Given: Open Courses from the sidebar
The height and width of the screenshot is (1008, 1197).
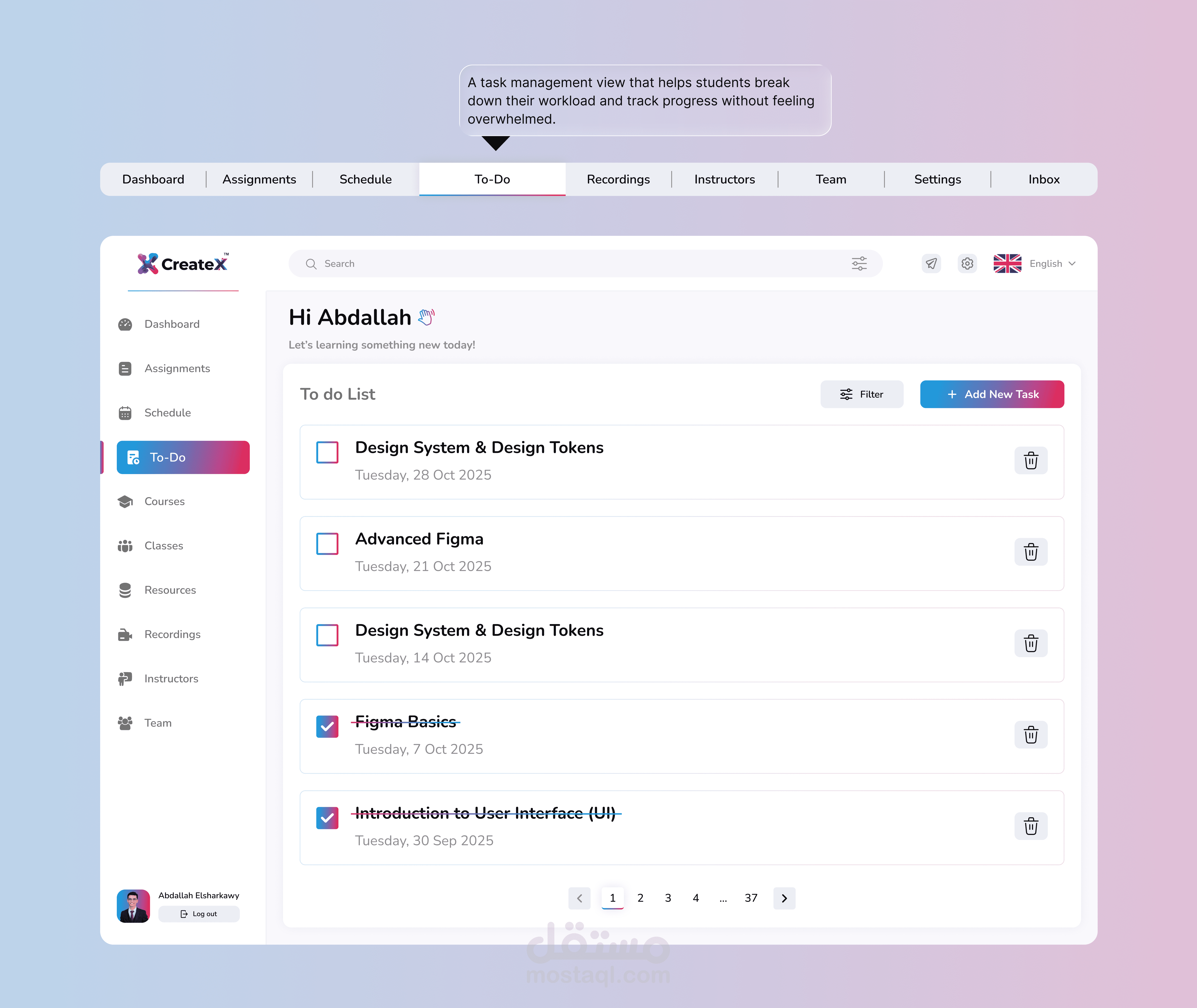Looking at the screenshot, I should pyautogui.click(x=164, y=501).
